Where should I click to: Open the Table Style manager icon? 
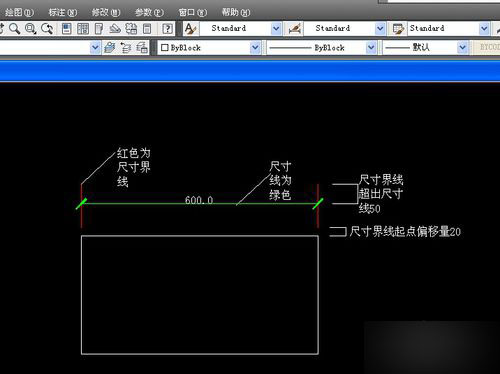pyautogui.click(x=398, y=29)
